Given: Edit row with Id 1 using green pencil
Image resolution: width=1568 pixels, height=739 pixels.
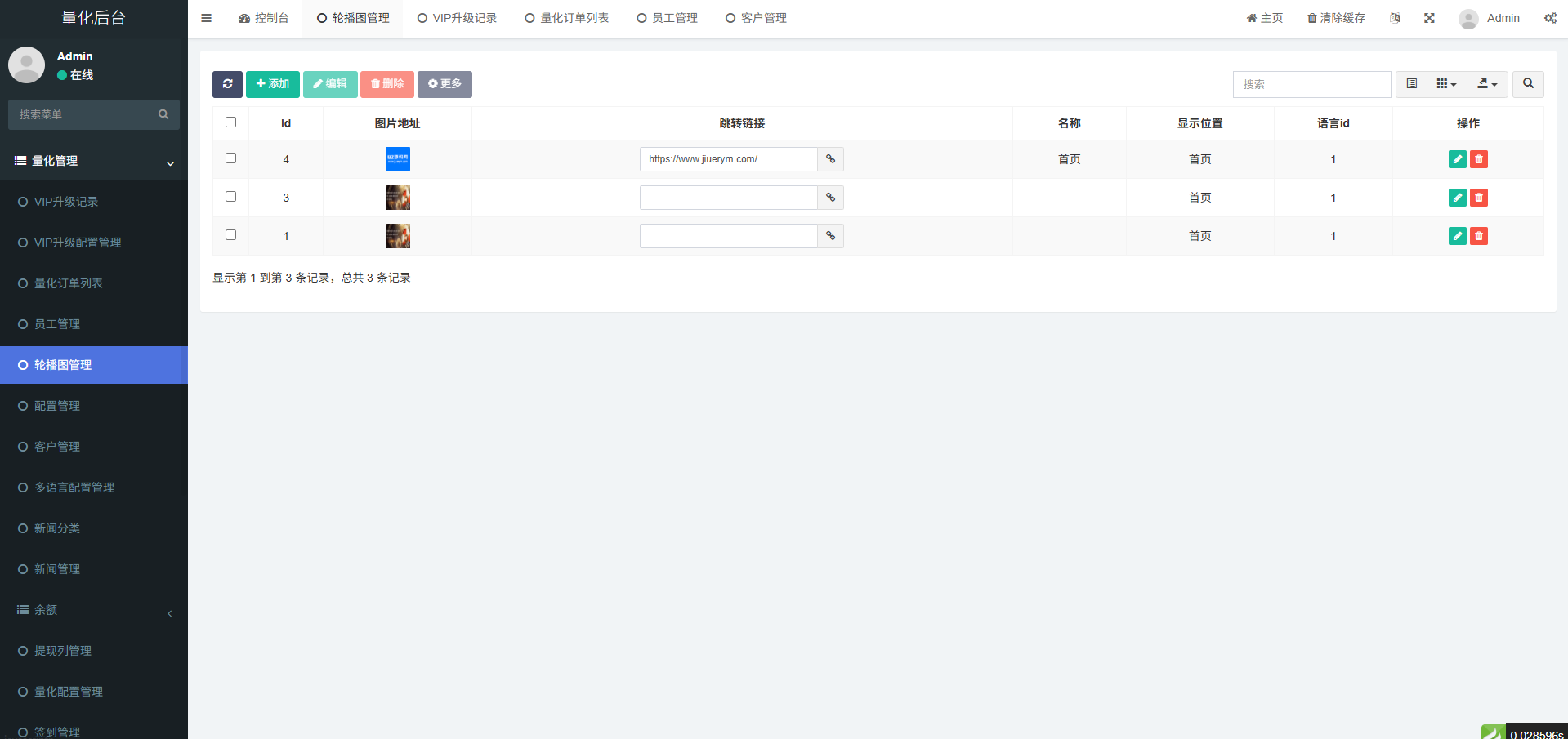Looking at the screenshot, I should click(x=1457, y=236).
